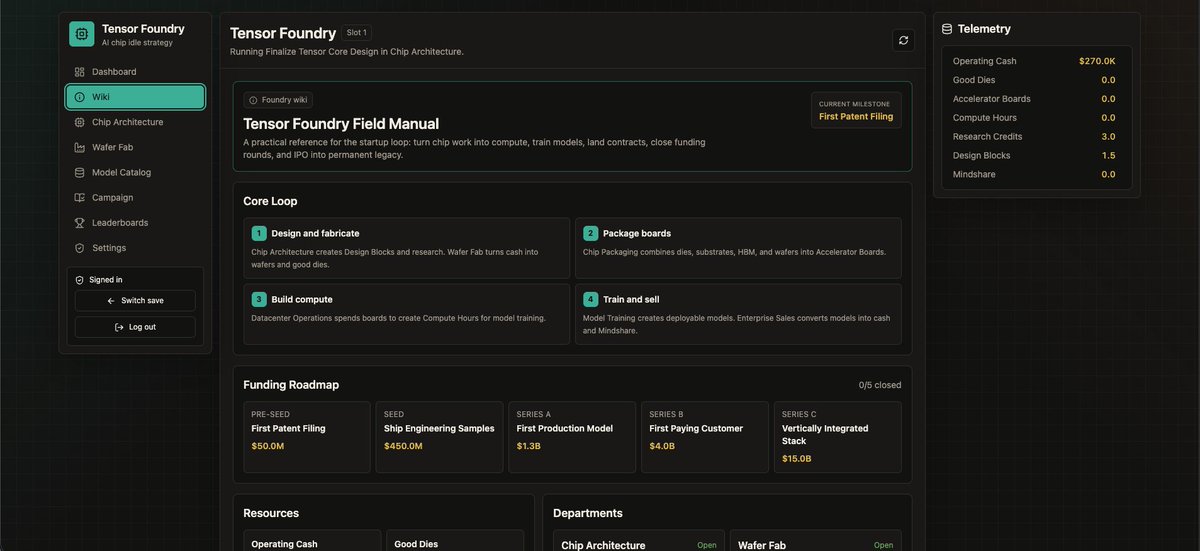Click the Seed Ship Engineering Samples card
This screenshot has width=1200, height=551.
pos(439,437)
